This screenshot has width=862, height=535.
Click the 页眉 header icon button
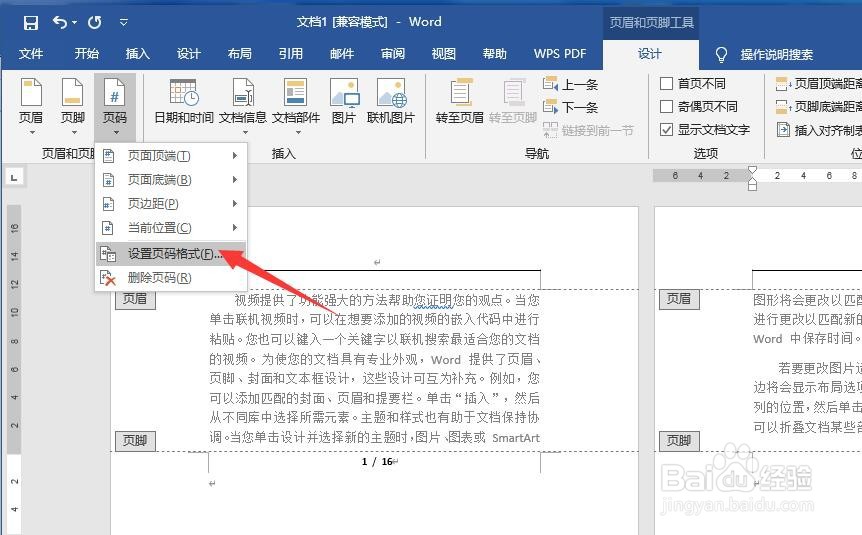(x=31, y=92)
